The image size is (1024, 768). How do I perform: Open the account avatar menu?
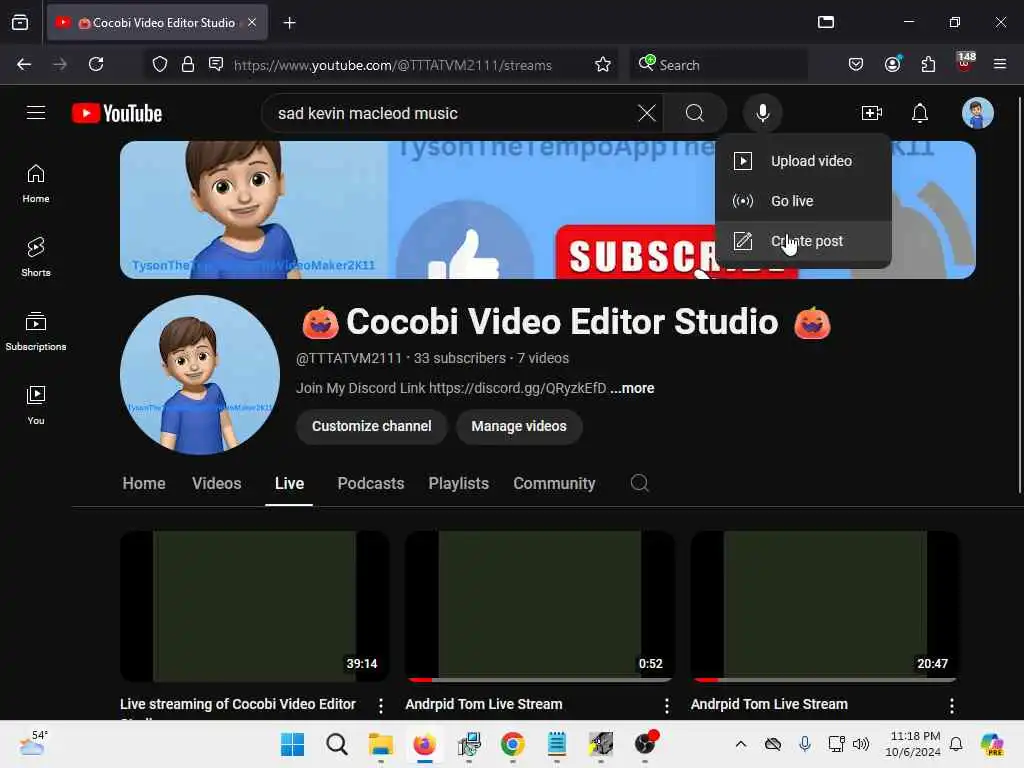(x=977, y=113)
